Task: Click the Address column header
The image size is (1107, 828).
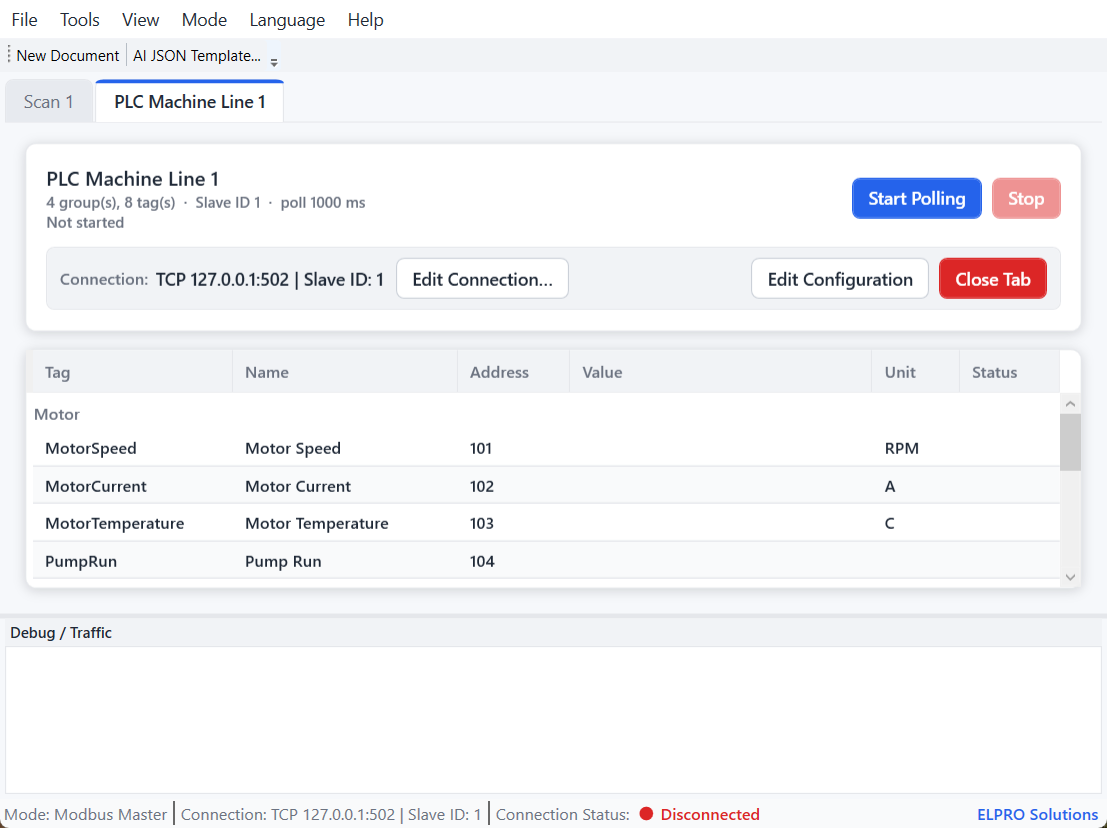Action: (x=513, y=372)
